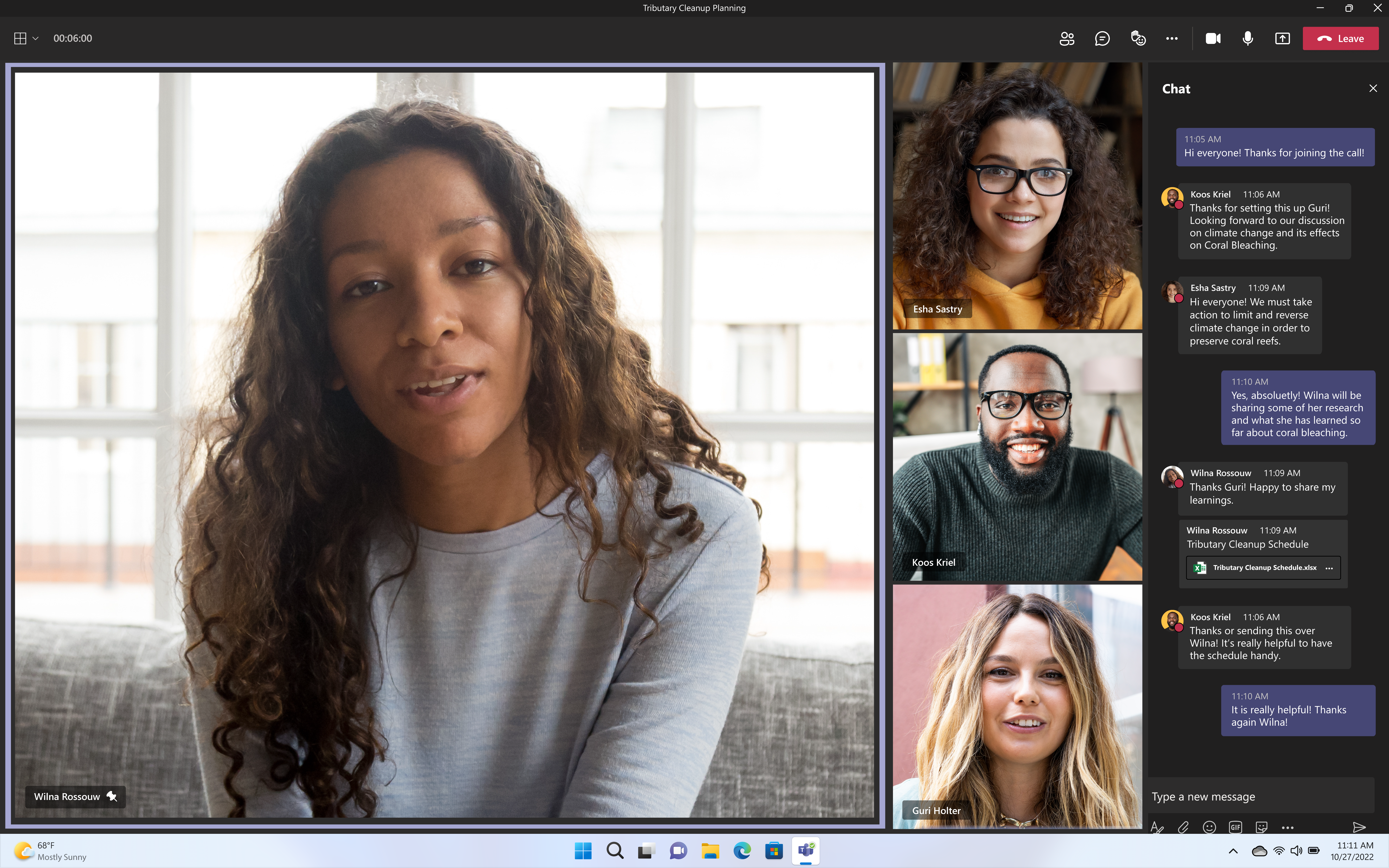Open More actions ellipsis in meeting toolbar
This screenshot has height=868, width=1389.
(x=1172, y=39)
